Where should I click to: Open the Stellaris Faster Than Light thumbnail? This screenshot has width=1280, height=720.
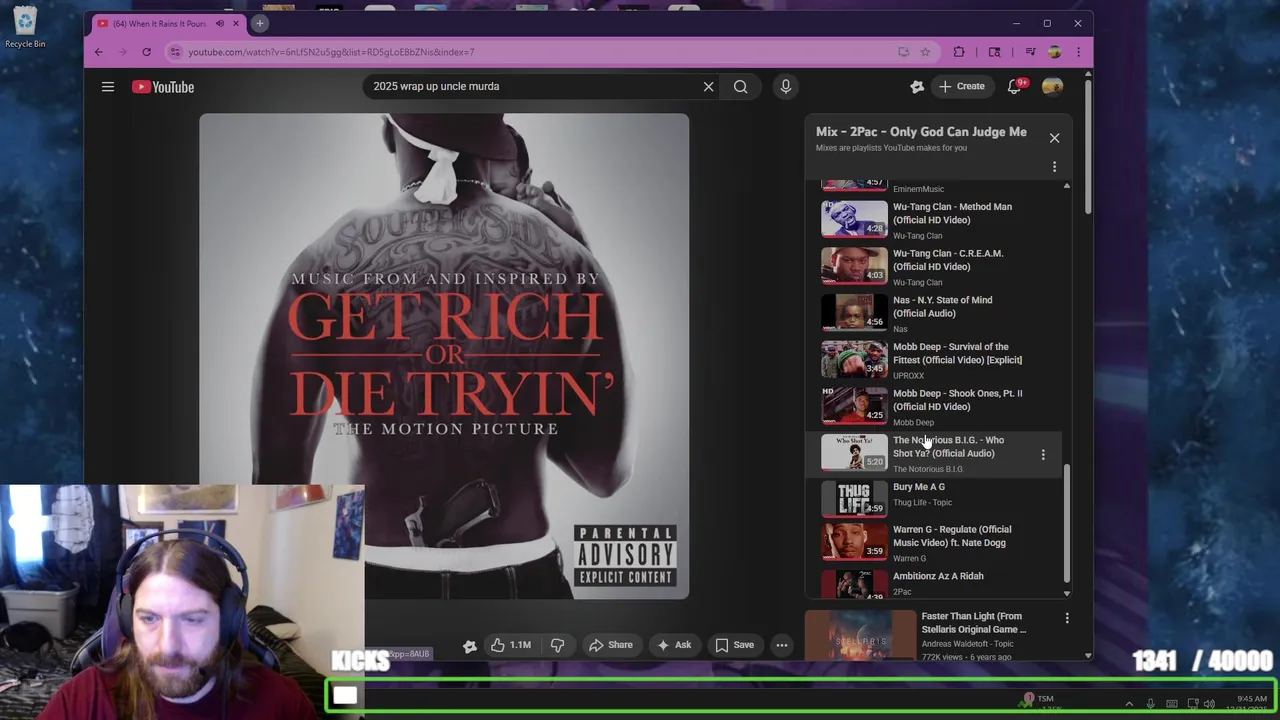click(x=861, y=635)
